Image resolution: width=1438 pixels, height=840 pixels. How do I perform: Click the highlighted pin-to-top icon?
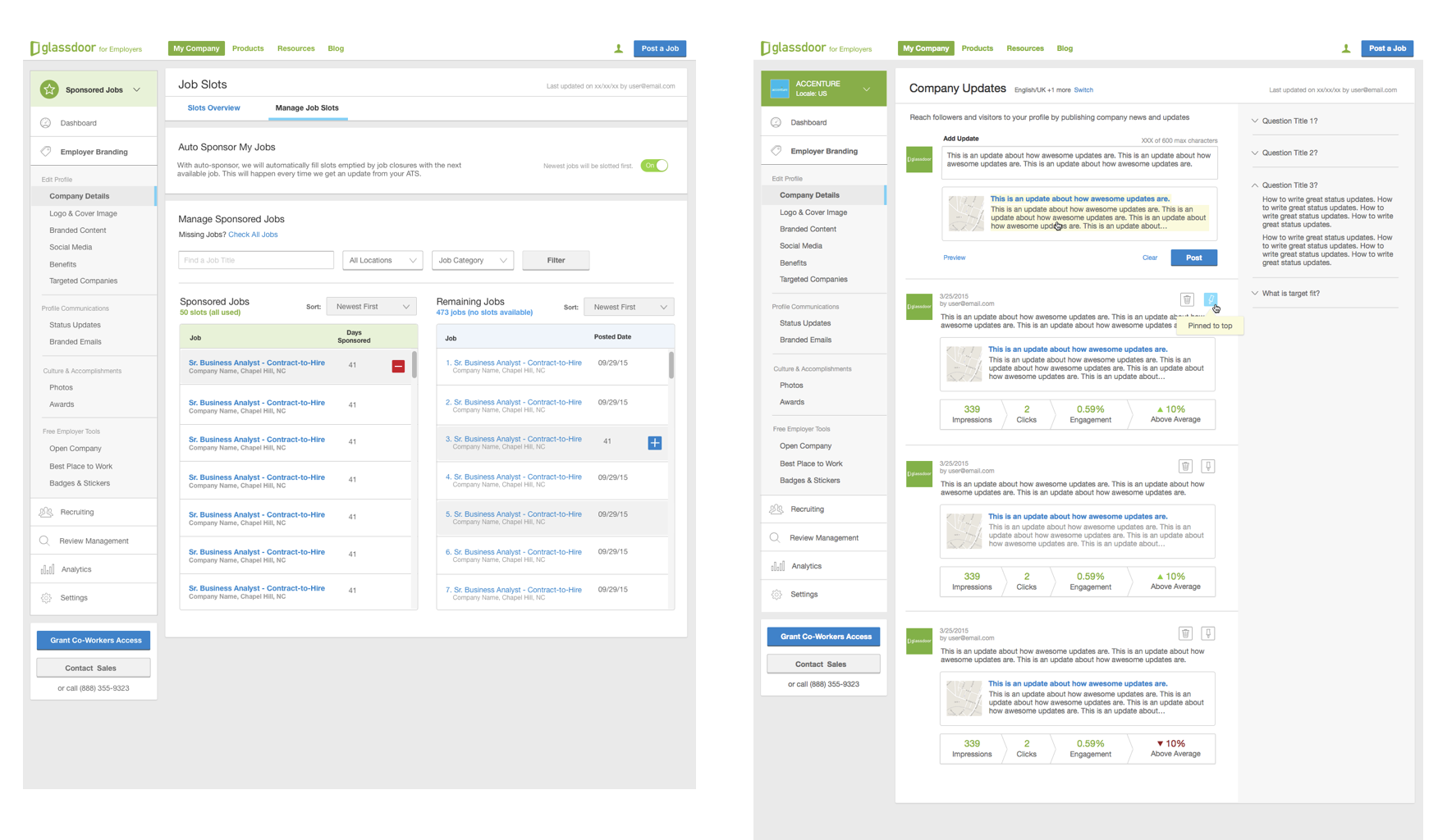pos(1210,299)
